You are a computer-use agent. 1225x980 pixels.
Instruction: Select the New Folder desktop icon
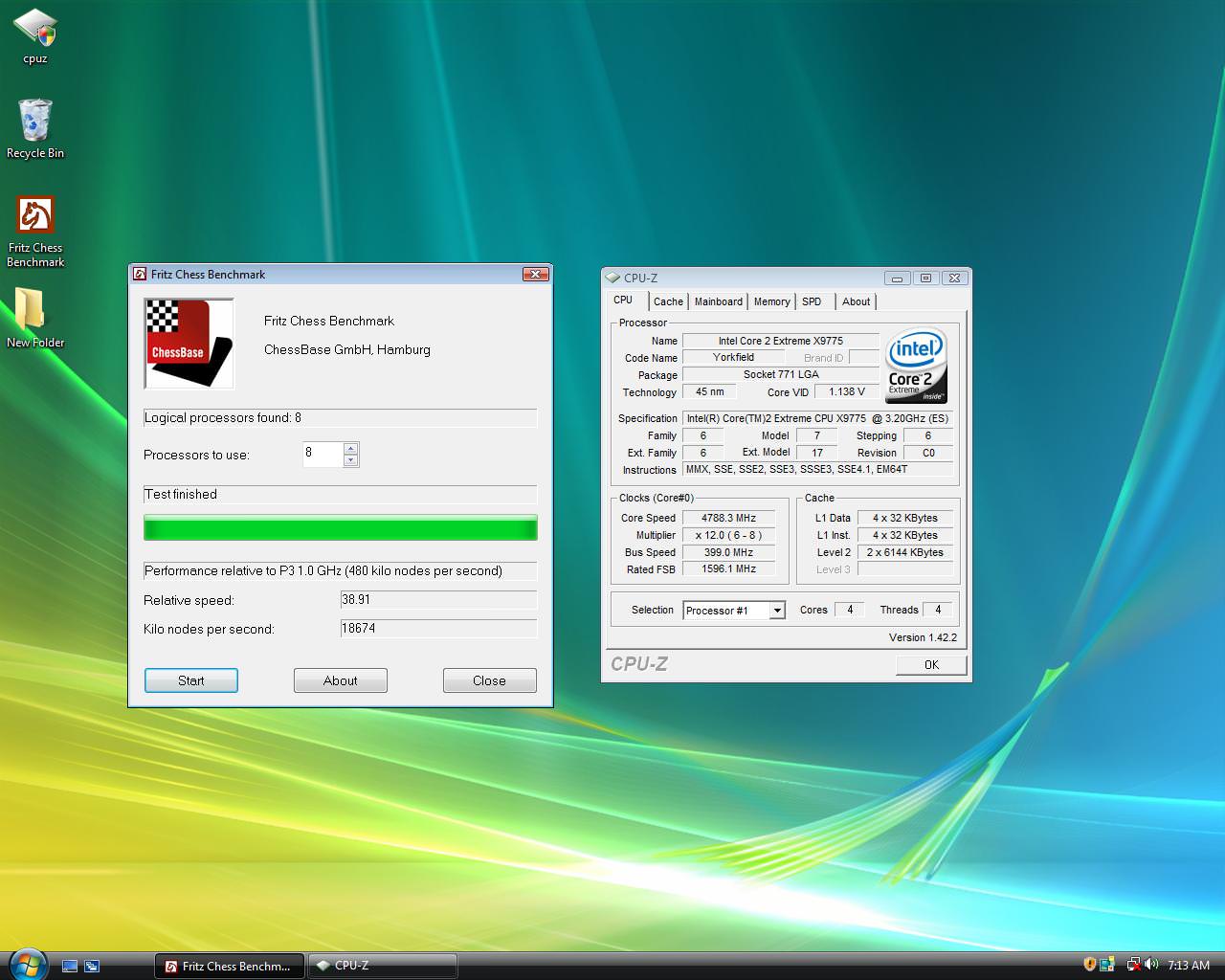pyautogui.click(x=35, y=319)
